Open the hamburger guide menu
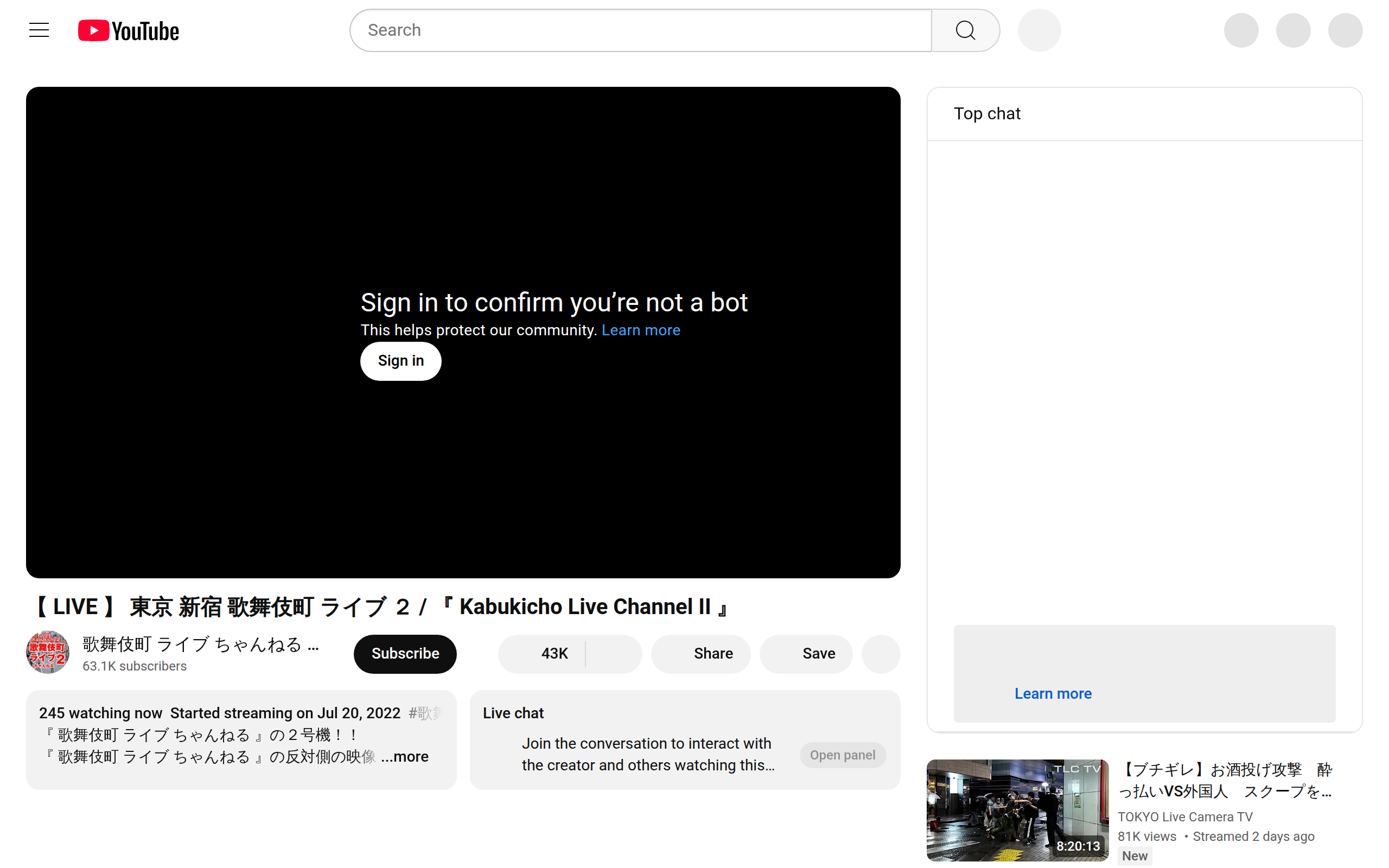The height and width of the screenshot is (868, 1389). (x=39, y=30)
